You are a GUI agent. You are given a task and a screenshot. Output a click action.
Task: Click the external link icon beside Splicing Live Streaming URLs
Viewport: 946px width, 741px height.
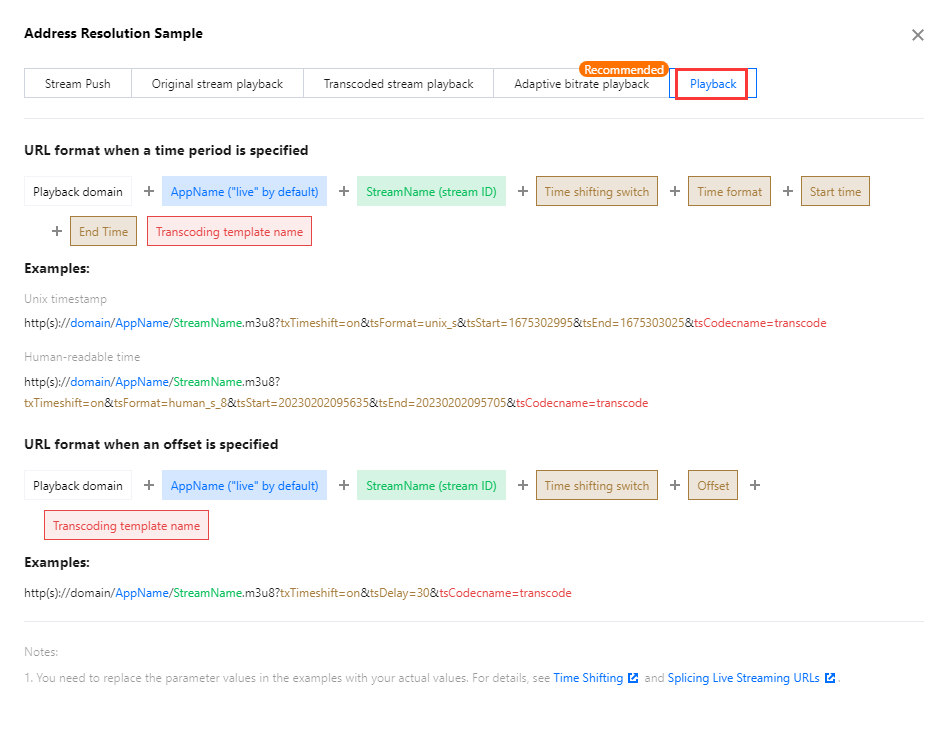pyautogui.click(x=830, y=678)
